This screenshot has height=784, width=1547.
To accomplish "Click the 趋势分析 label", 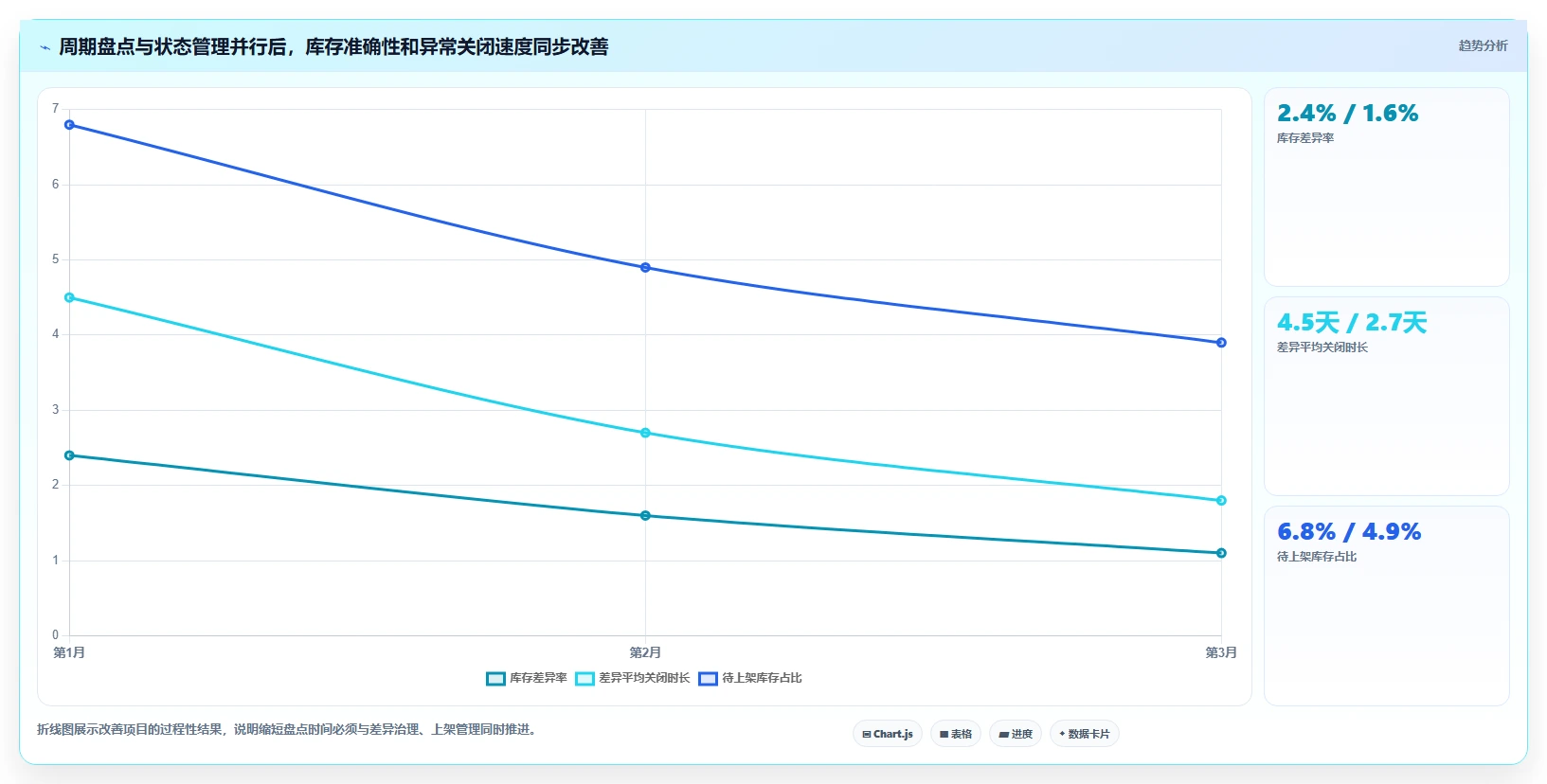I will point(1483,45).
